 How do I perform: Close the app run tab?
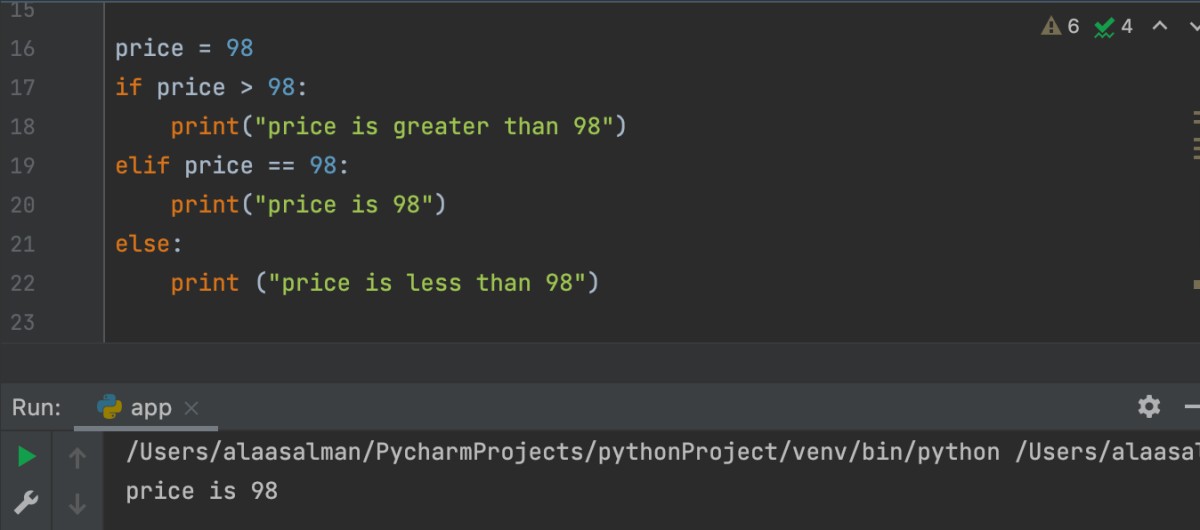(x=192, y=408)
